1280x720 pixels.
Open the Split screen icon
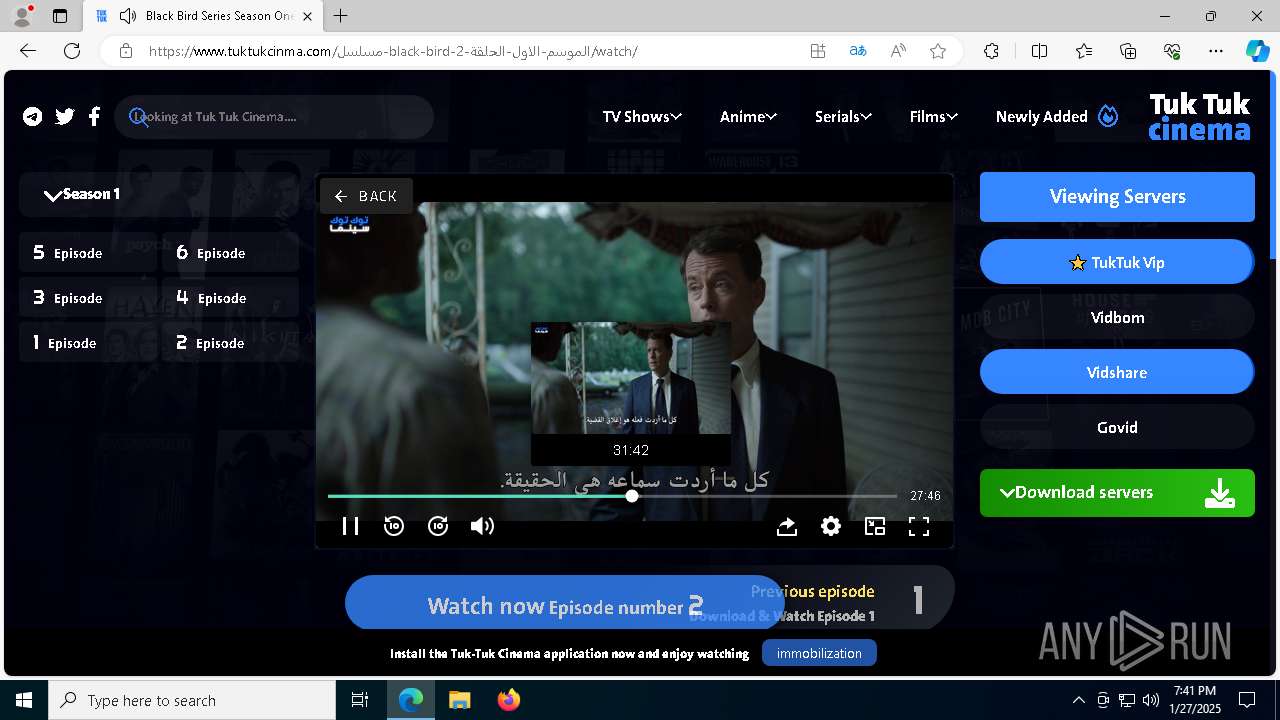1039,51
